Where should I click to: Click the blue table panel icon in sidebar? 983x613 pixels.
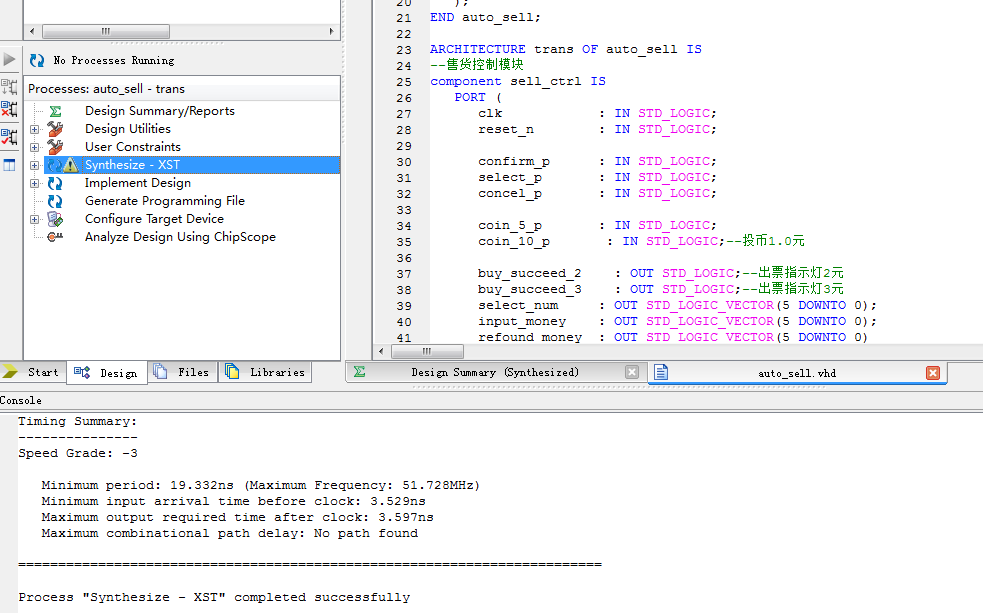[9, 165]
